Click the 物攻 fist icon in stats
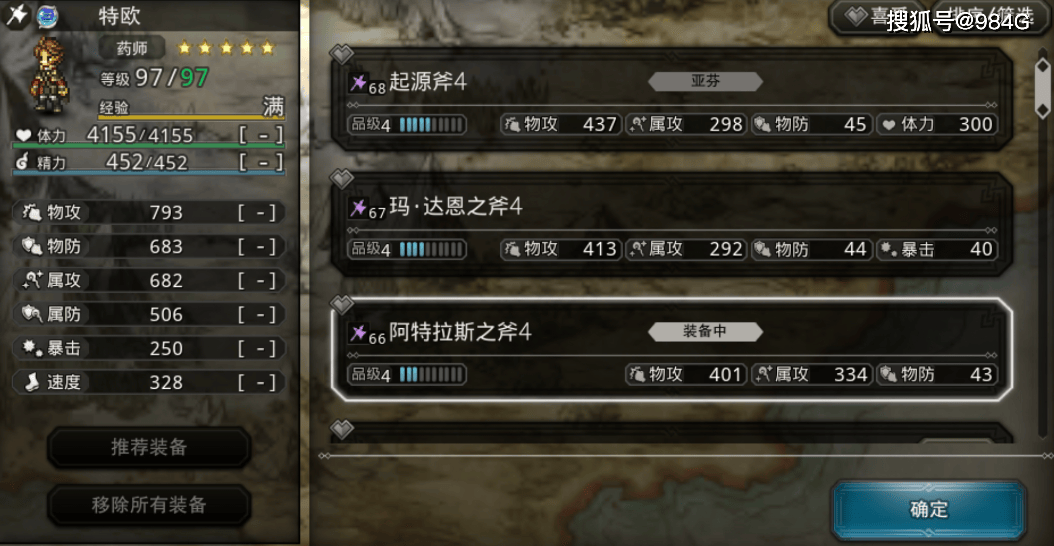This screenshot has height=546, width=1054. coord(32,212)
